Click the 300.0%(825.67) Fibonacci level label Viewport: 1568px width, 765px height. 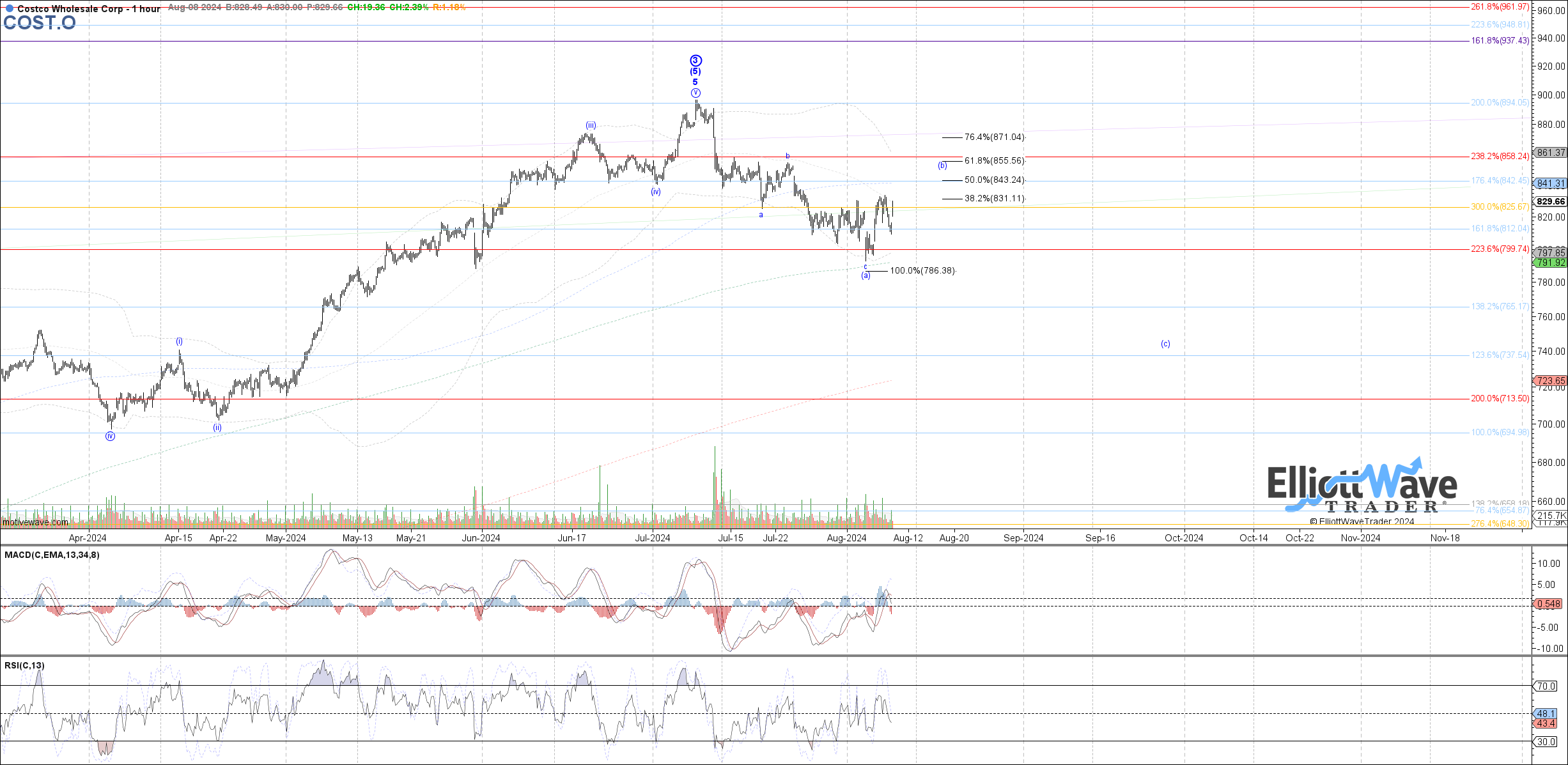click(1500, 207)
